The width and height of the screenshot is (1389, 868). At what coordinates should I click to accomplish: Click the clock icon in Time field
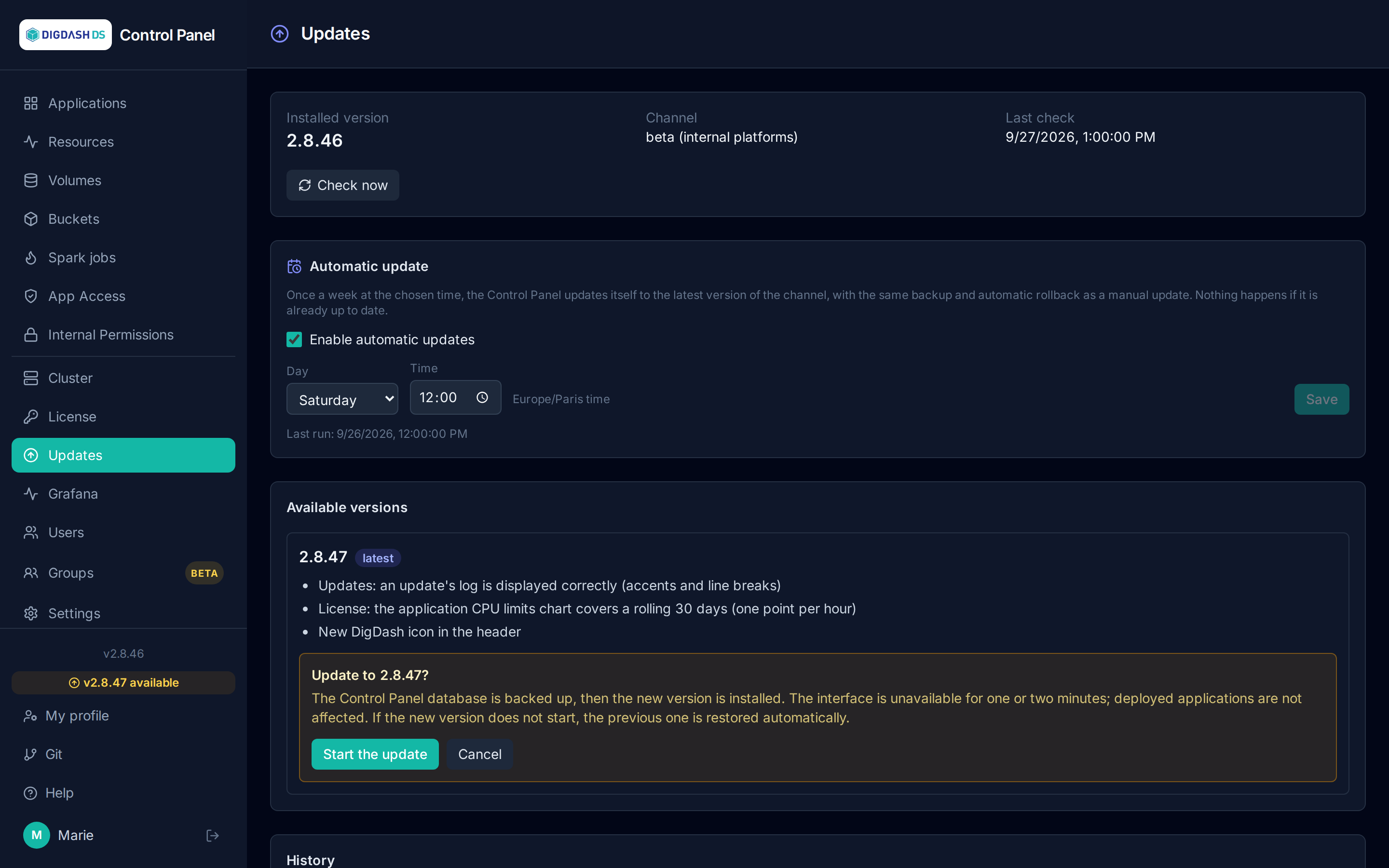coord(482,397)
